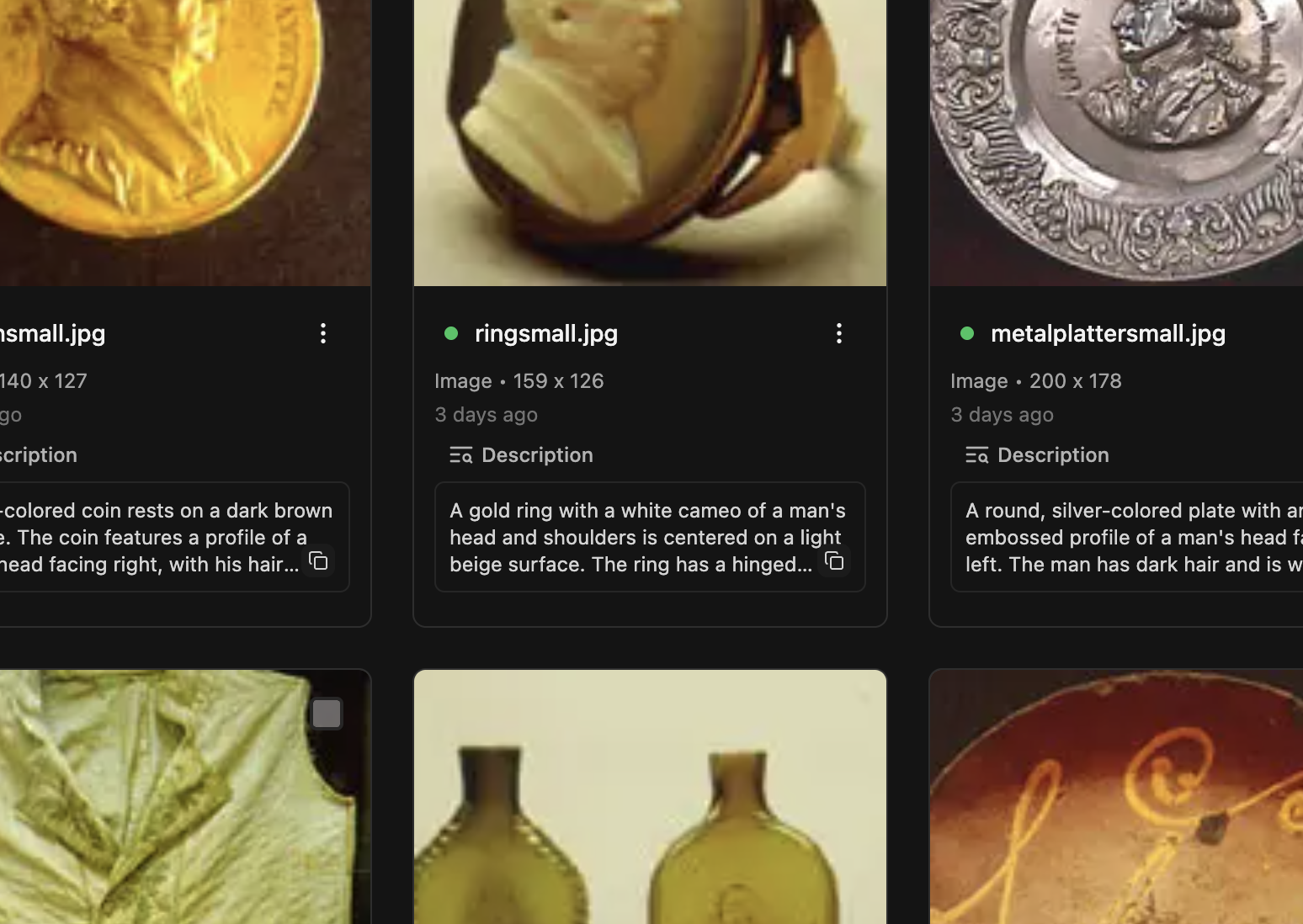The image size is (1303, 924).
Task: Select the silver platter thumbnail
Action: 1116,143
